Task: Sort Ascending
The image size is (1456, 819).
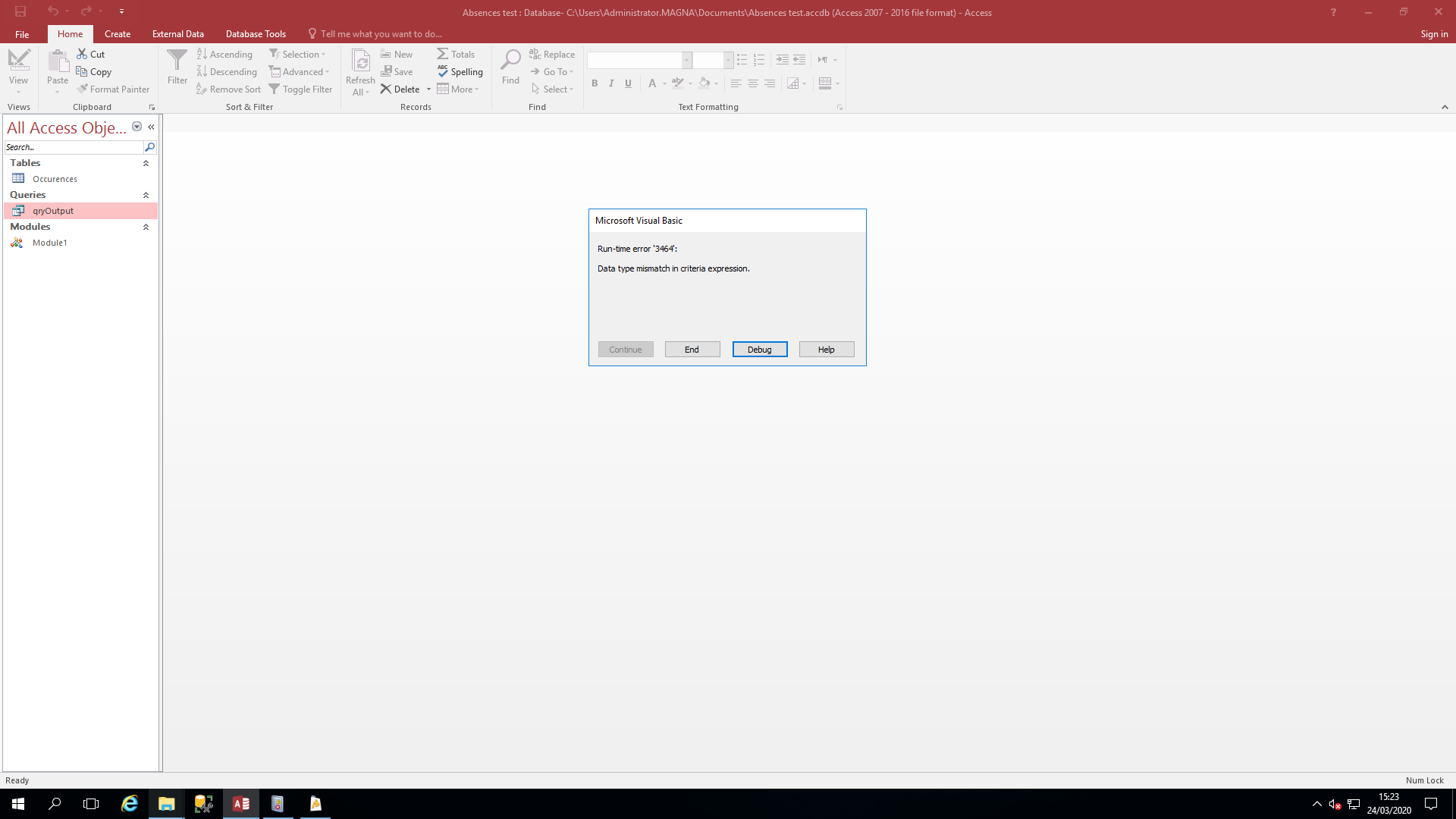Action: 224,55
